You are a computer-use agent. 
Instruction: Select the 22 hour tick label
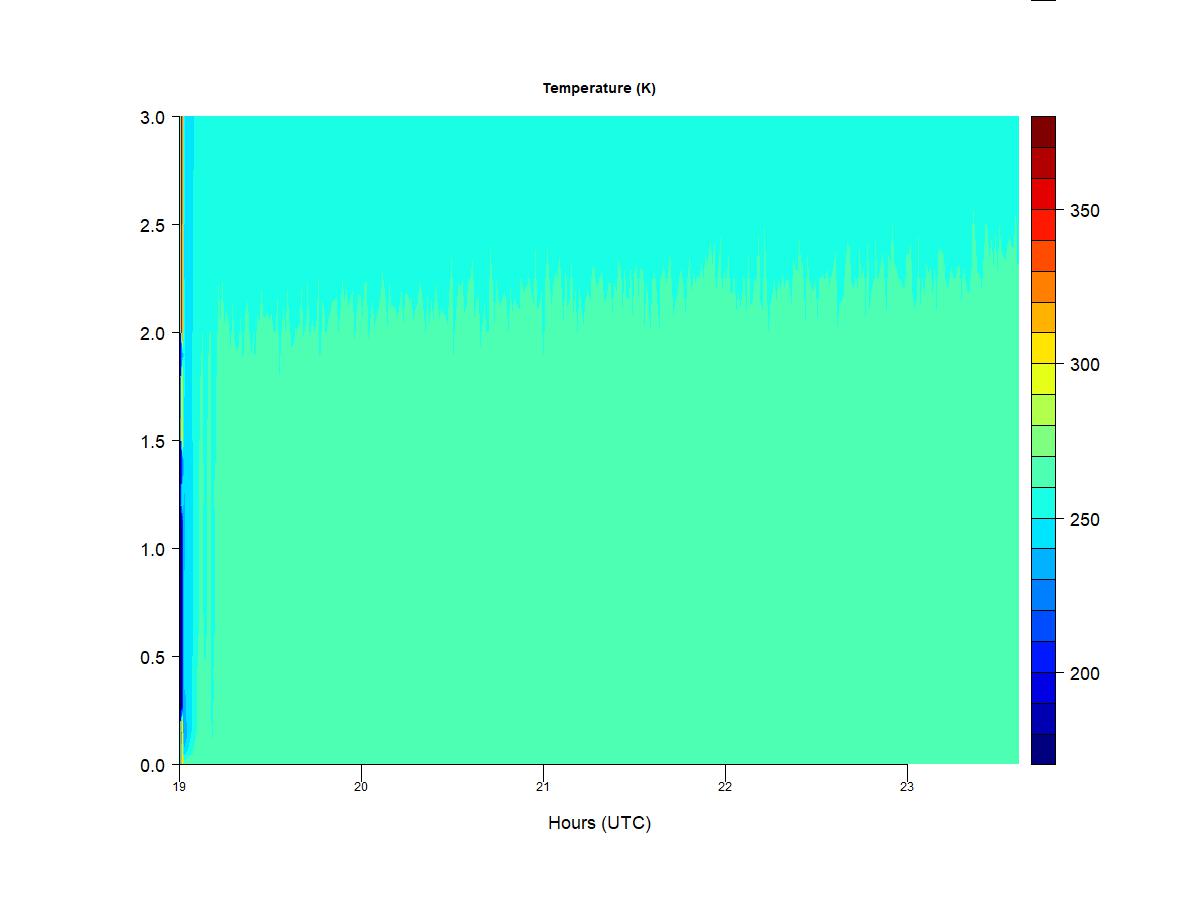[x=725, y=786]
